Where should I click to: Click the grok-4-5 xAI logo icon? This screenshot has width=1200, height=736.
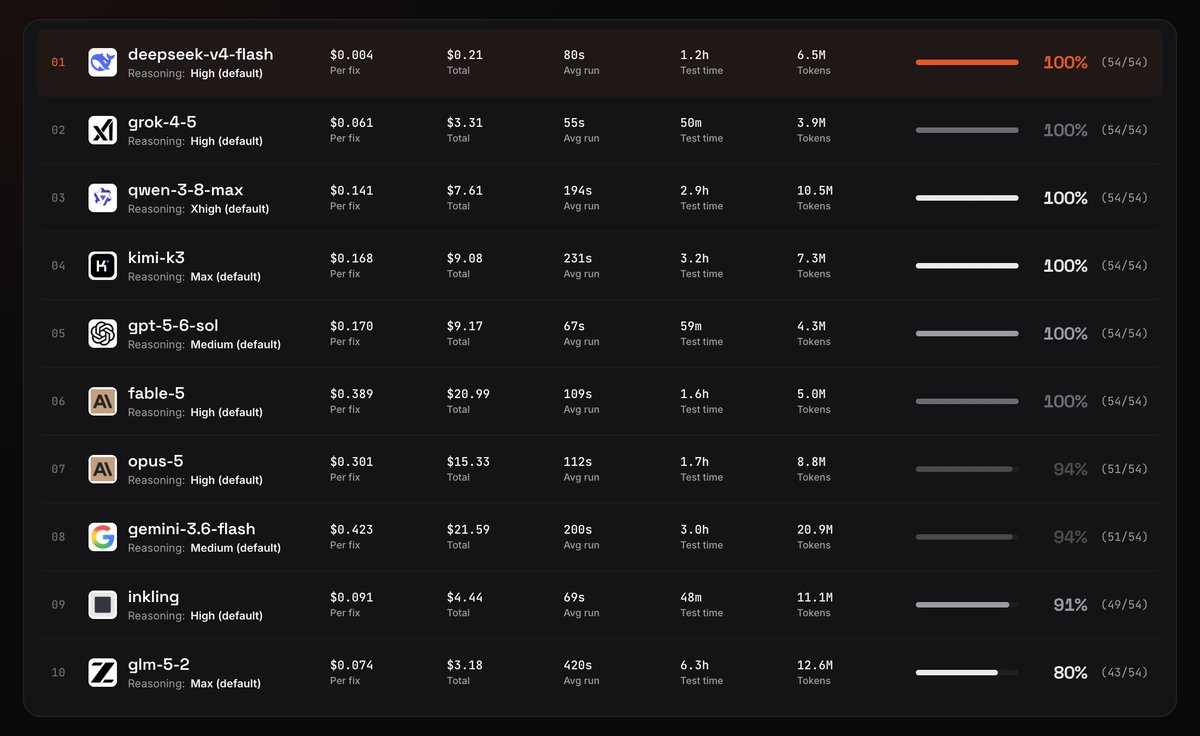[102, 130]
